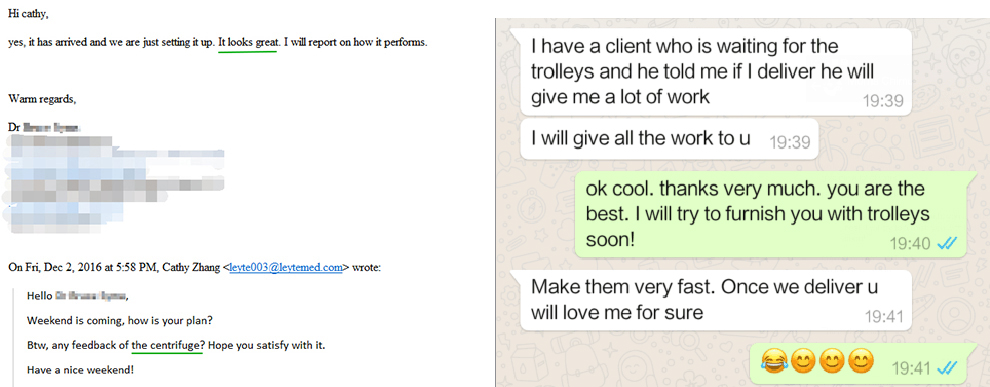Click the underlined 'the centrifuge?' text
Image resolution: width=990 pixels, height=387 pixels.
click(x=168, y=345)
